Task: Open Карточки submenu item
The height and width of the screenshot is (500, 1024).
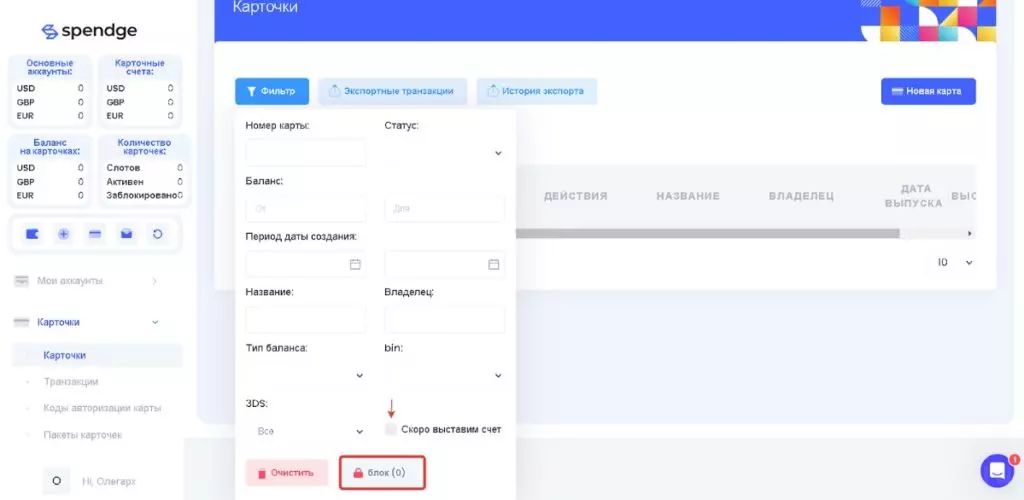Action: [x=97, y=355]
